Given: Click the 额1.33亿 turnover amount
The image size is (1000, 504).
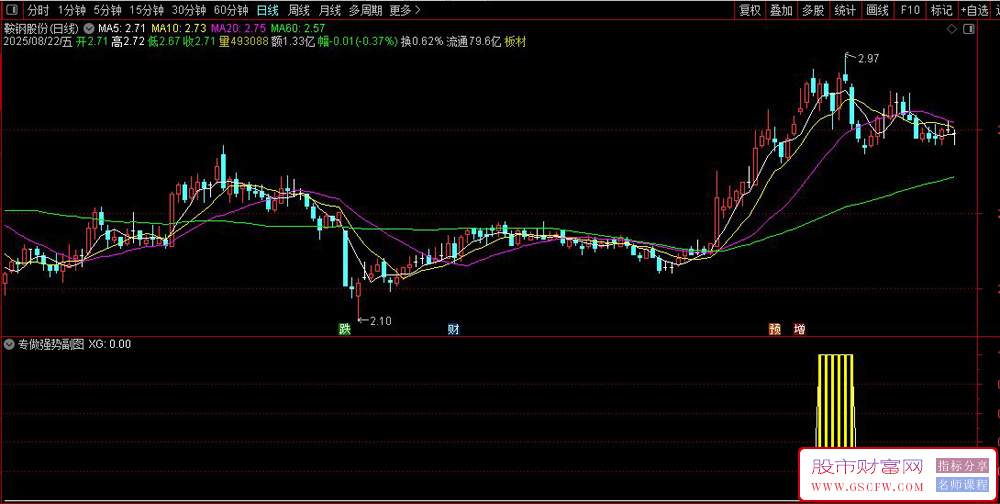Looking at the screenshot, I should tap(293, 41).
